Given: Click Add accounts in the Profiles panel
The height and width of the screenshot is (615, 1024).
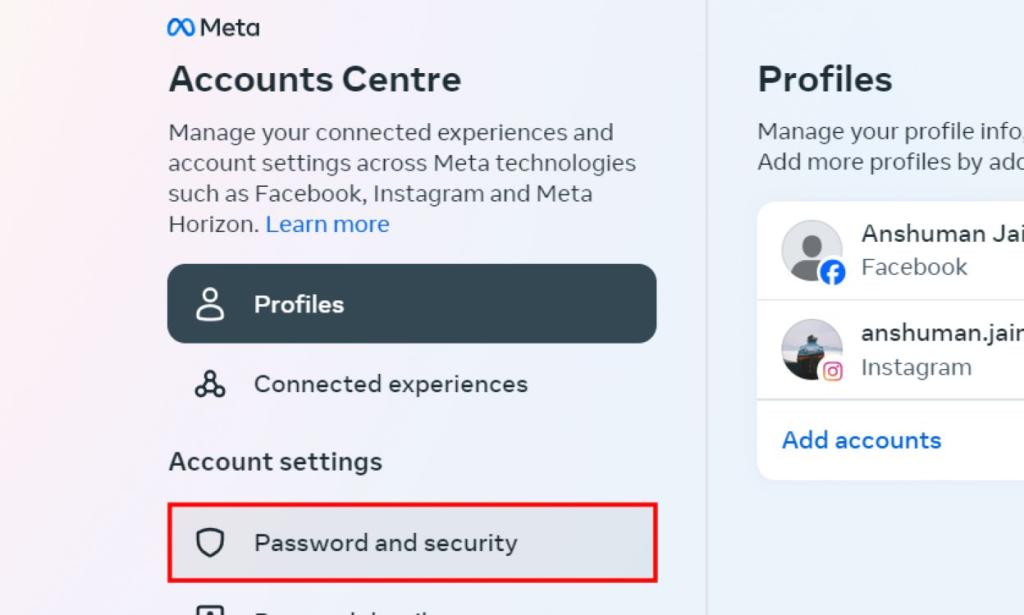Looking at the screenshot, I should [861, 440].
